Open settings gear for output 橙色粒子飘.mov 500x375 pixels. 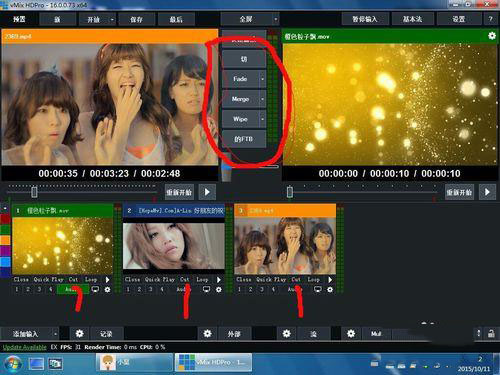tap(492, 36)
